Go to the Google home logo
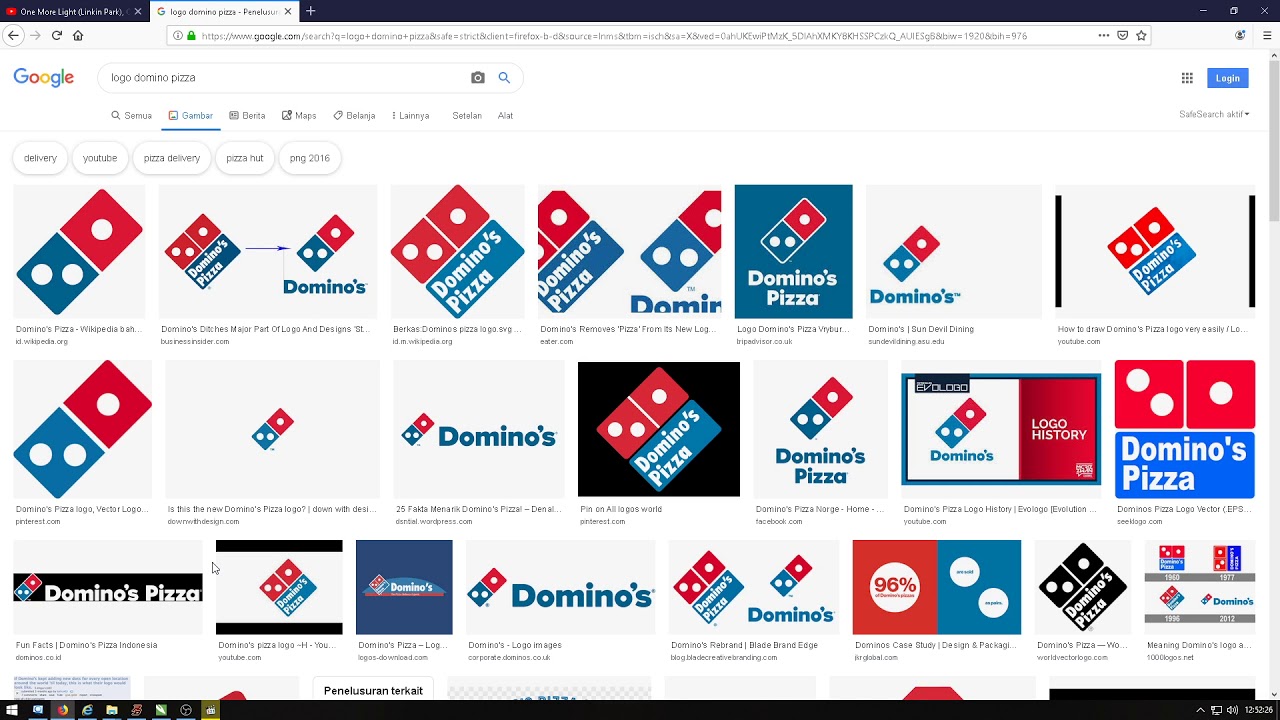The image size is (1280, 720). [x=44, y=78]
